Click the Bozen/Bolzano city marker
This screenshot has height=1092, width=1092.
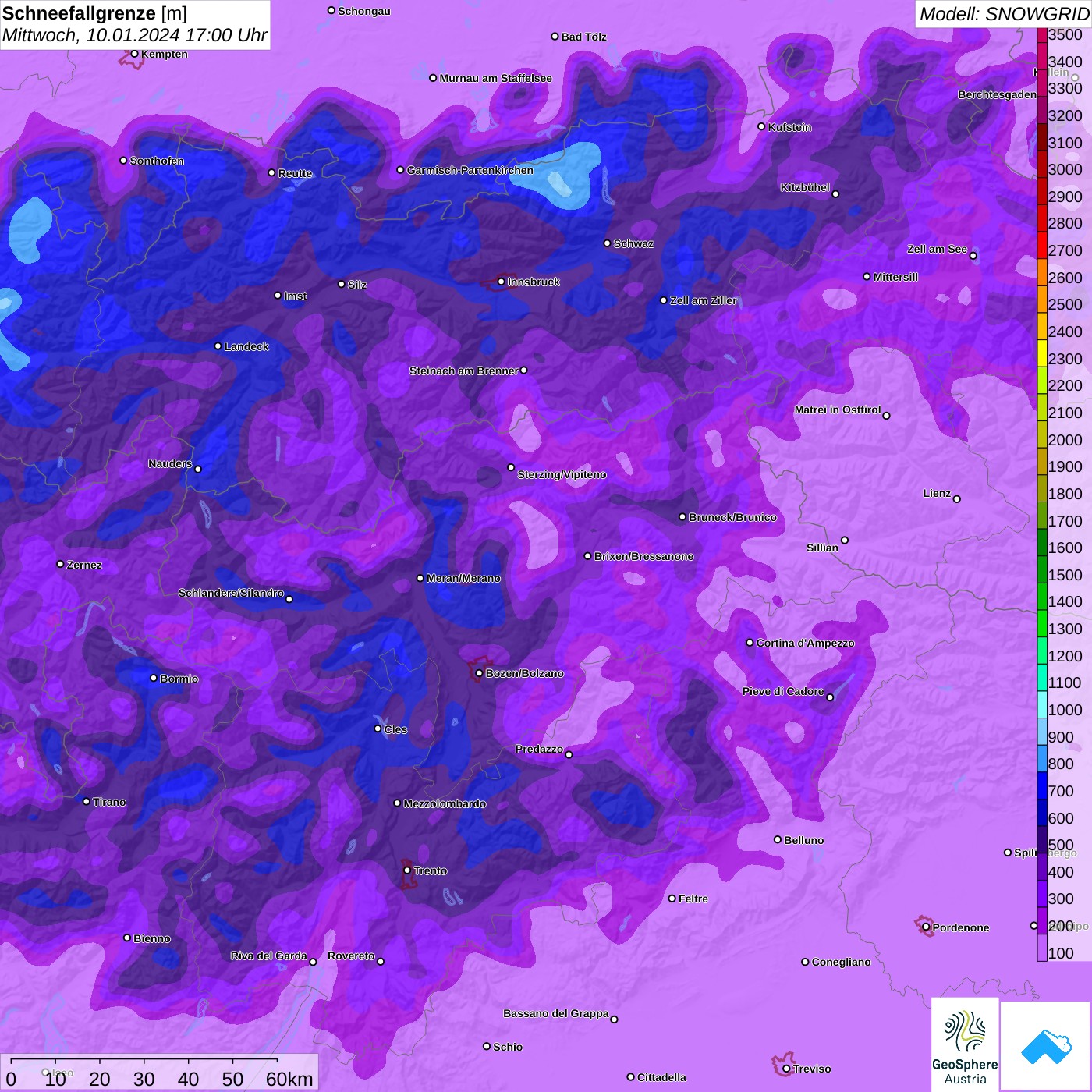coord(479,672)
